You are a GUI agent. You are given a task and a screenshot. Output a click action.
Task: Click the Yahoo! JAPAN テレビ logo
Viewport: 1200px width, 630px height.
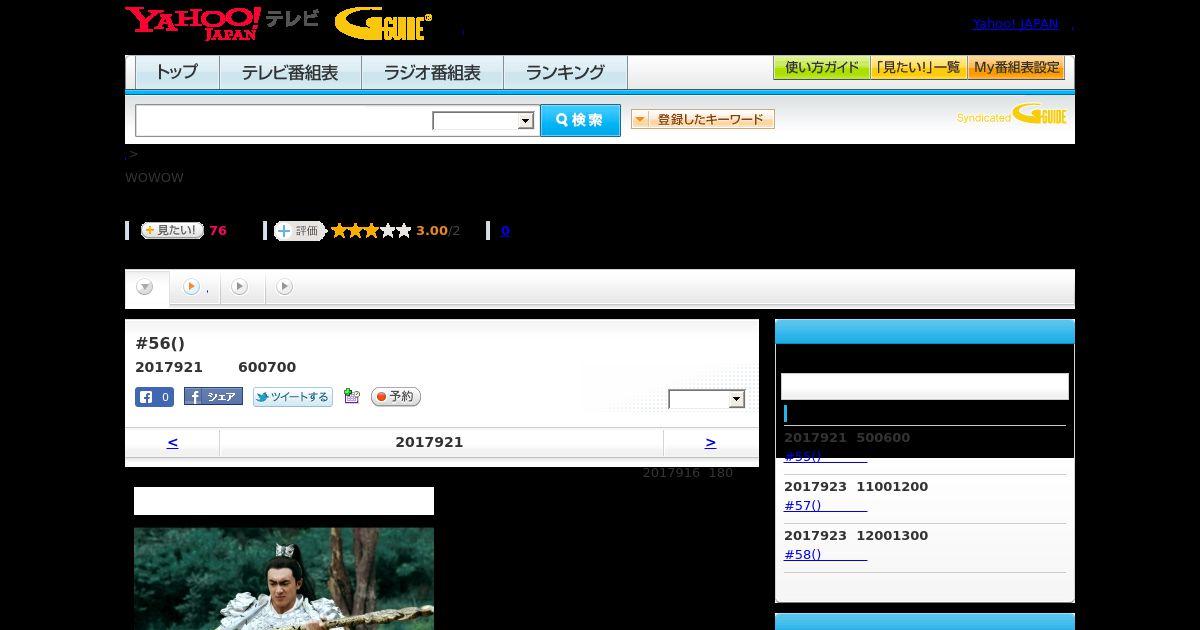(x=222, y=23)
